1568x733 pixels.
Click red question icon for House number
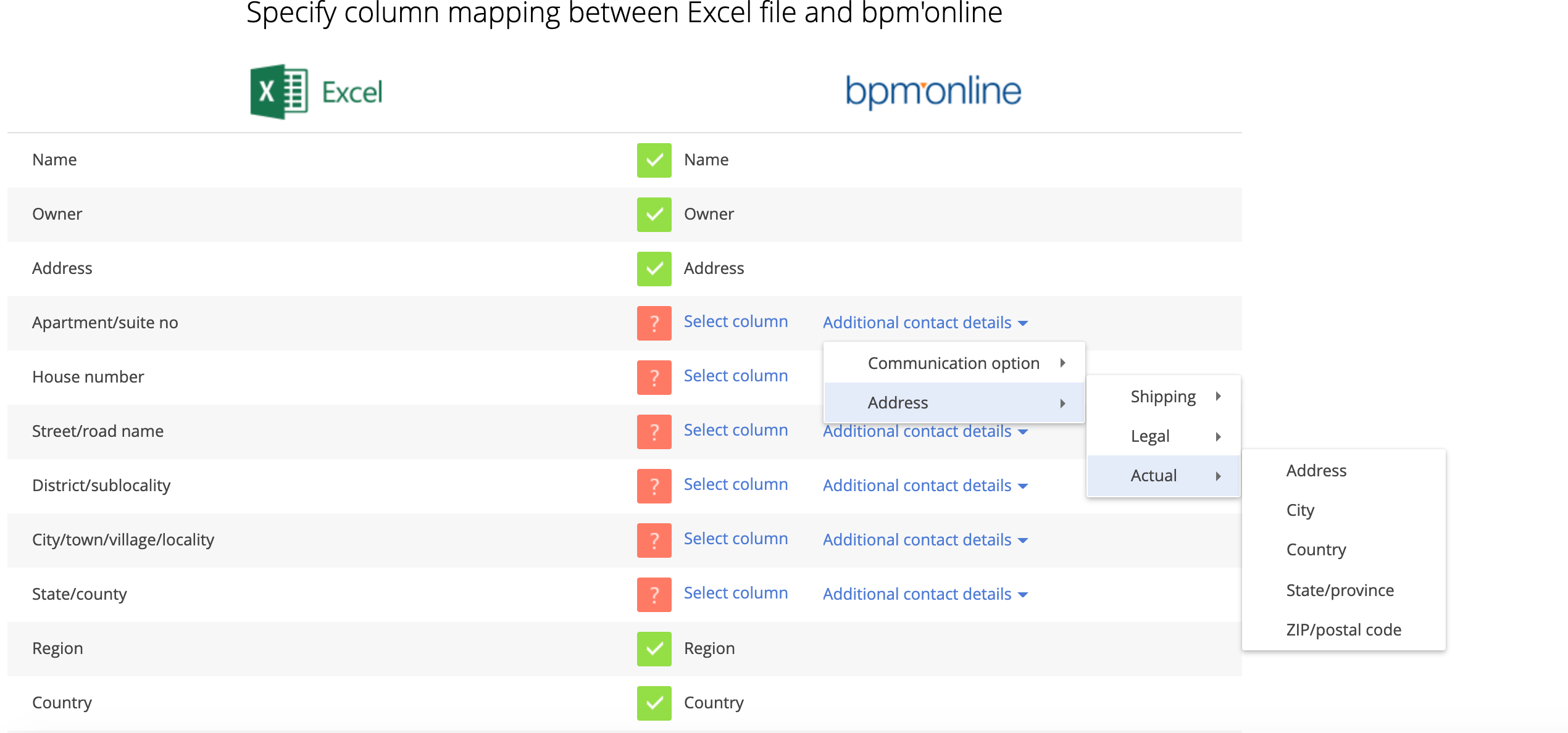654,378
